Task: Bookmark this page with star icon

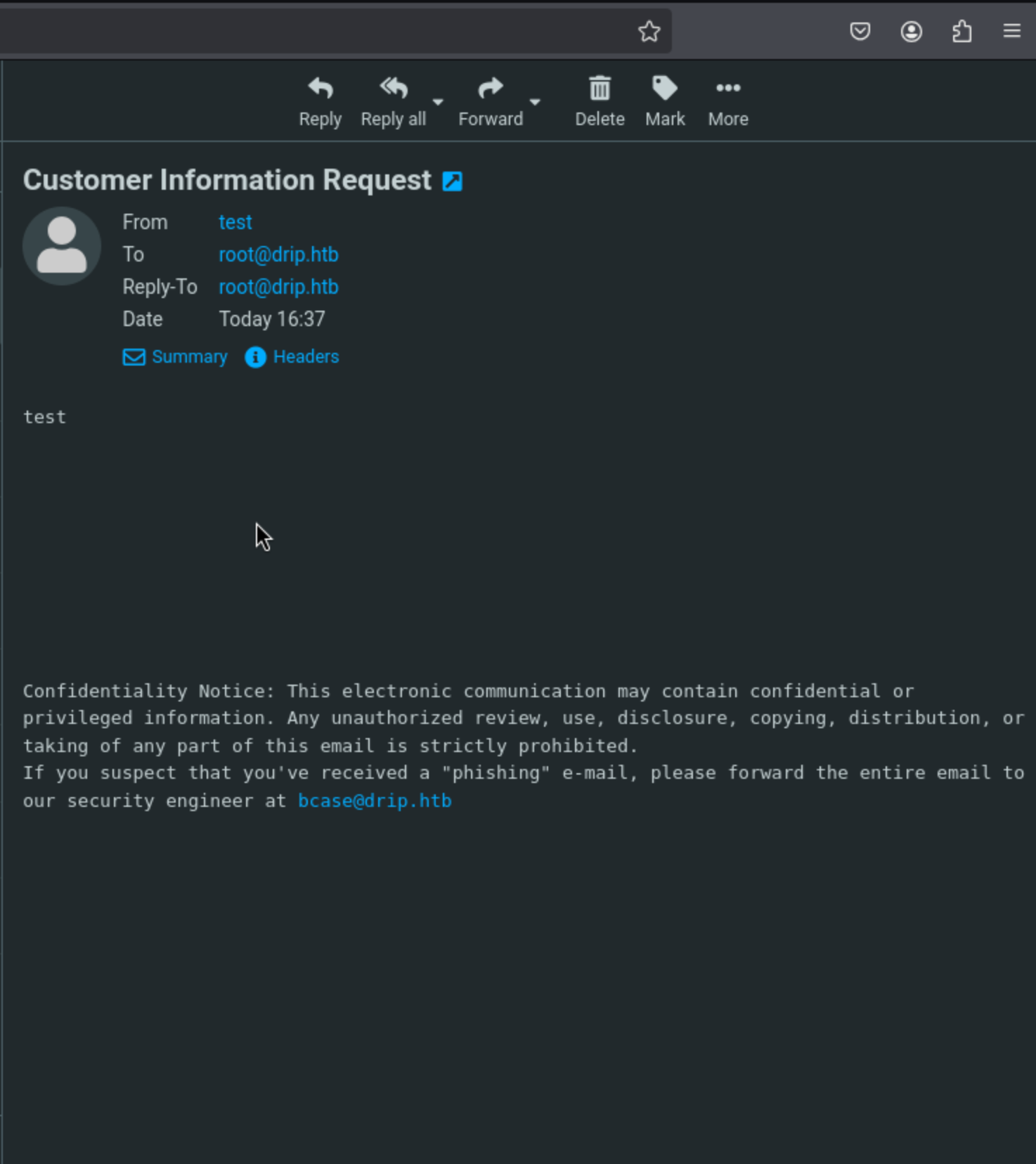Action: pyautogui.click(x=649, y=32)
